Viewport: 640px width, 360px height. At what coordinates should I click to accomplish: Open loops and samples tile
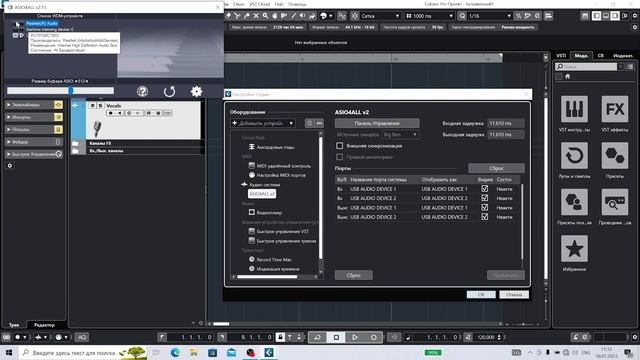[x=574, y=156]
